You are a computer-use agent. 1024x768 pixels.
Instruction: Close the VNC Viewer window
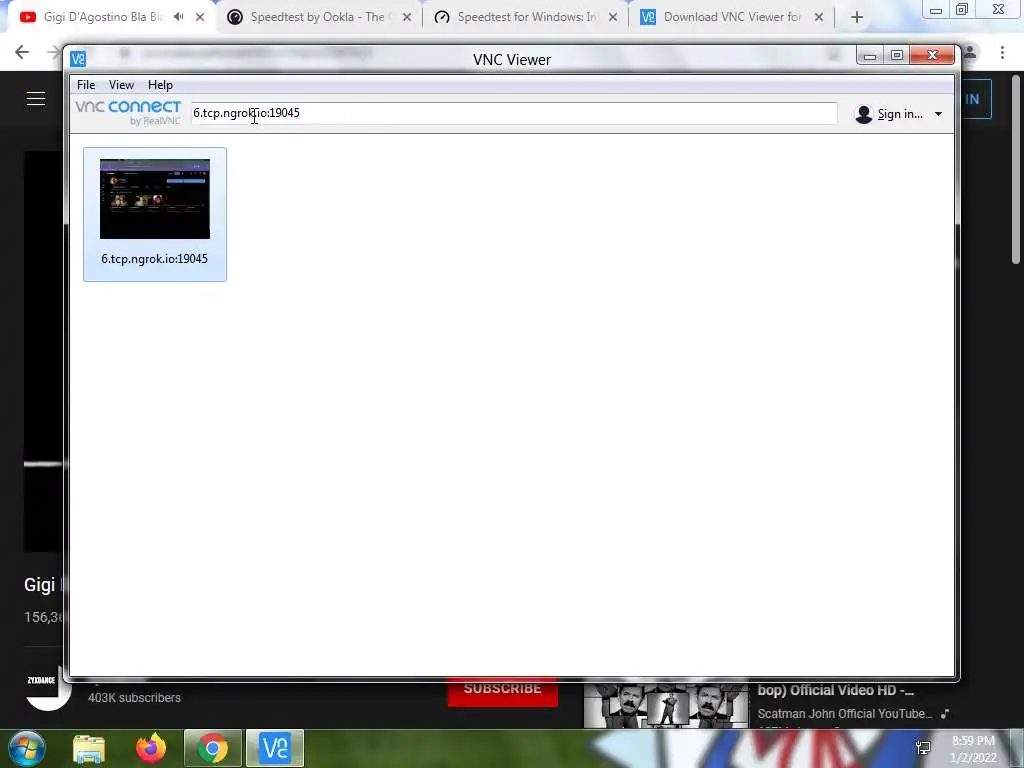pyautogui.click(x=933, y=56)
